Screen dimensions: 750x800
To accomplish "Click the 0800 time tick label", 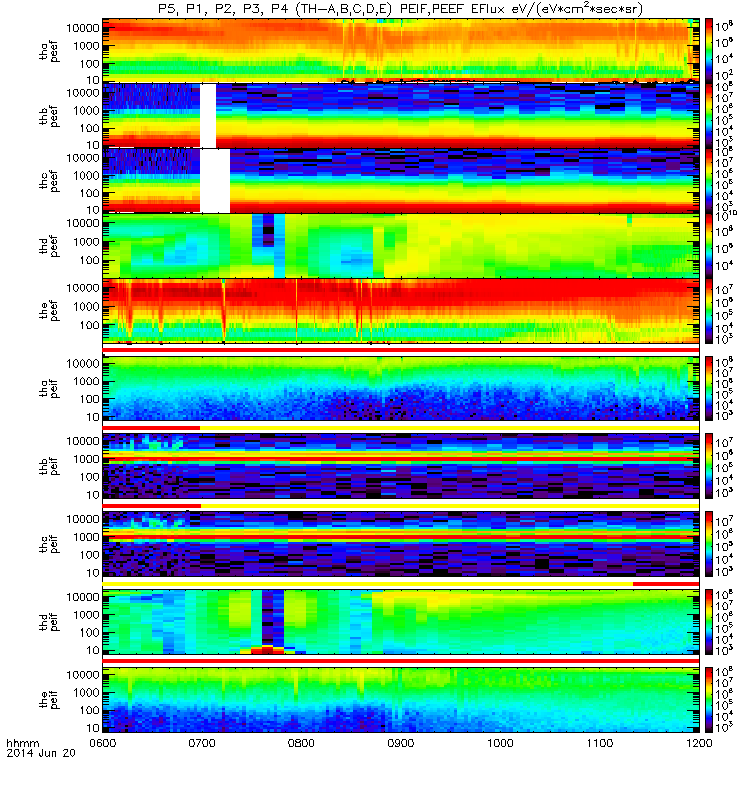I will click(302, 743).
